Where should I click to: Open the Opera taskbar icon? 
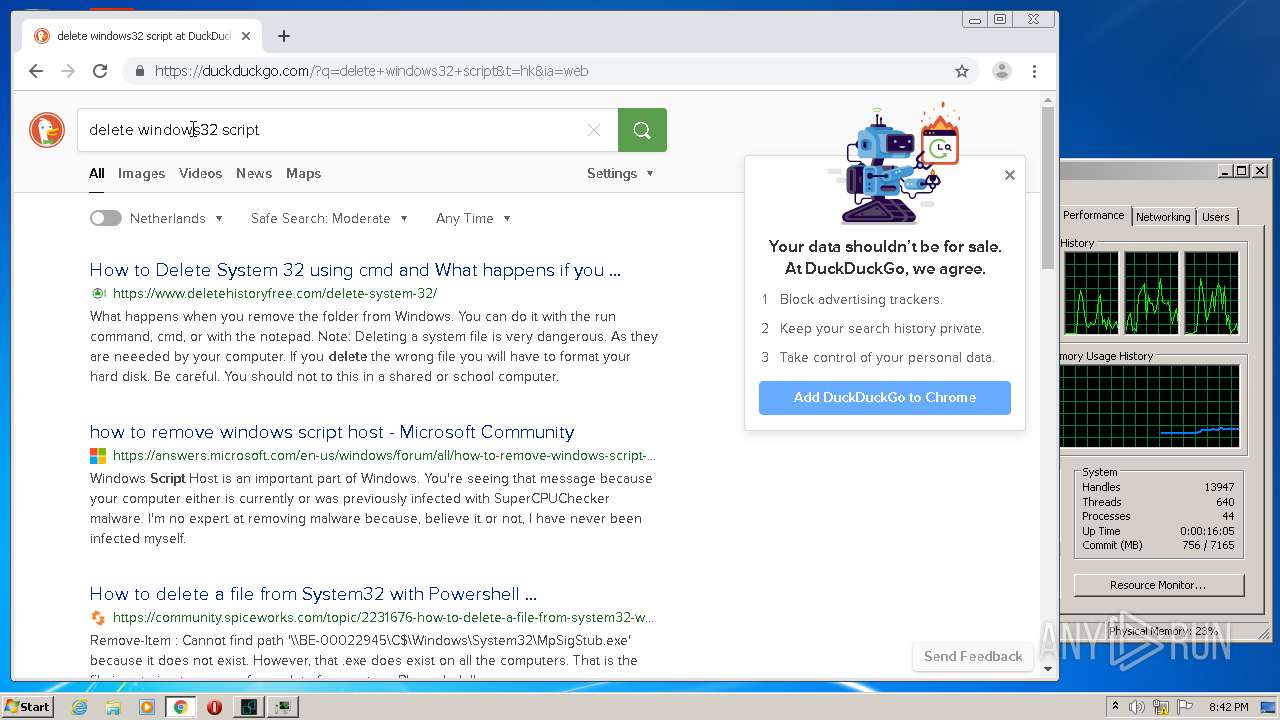214,707
